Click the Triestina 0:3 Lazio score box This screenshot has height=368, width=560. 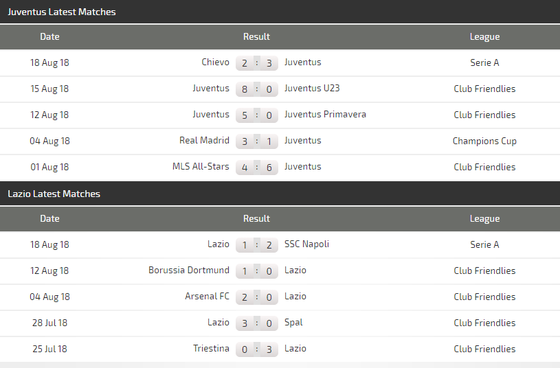point(257,349)
